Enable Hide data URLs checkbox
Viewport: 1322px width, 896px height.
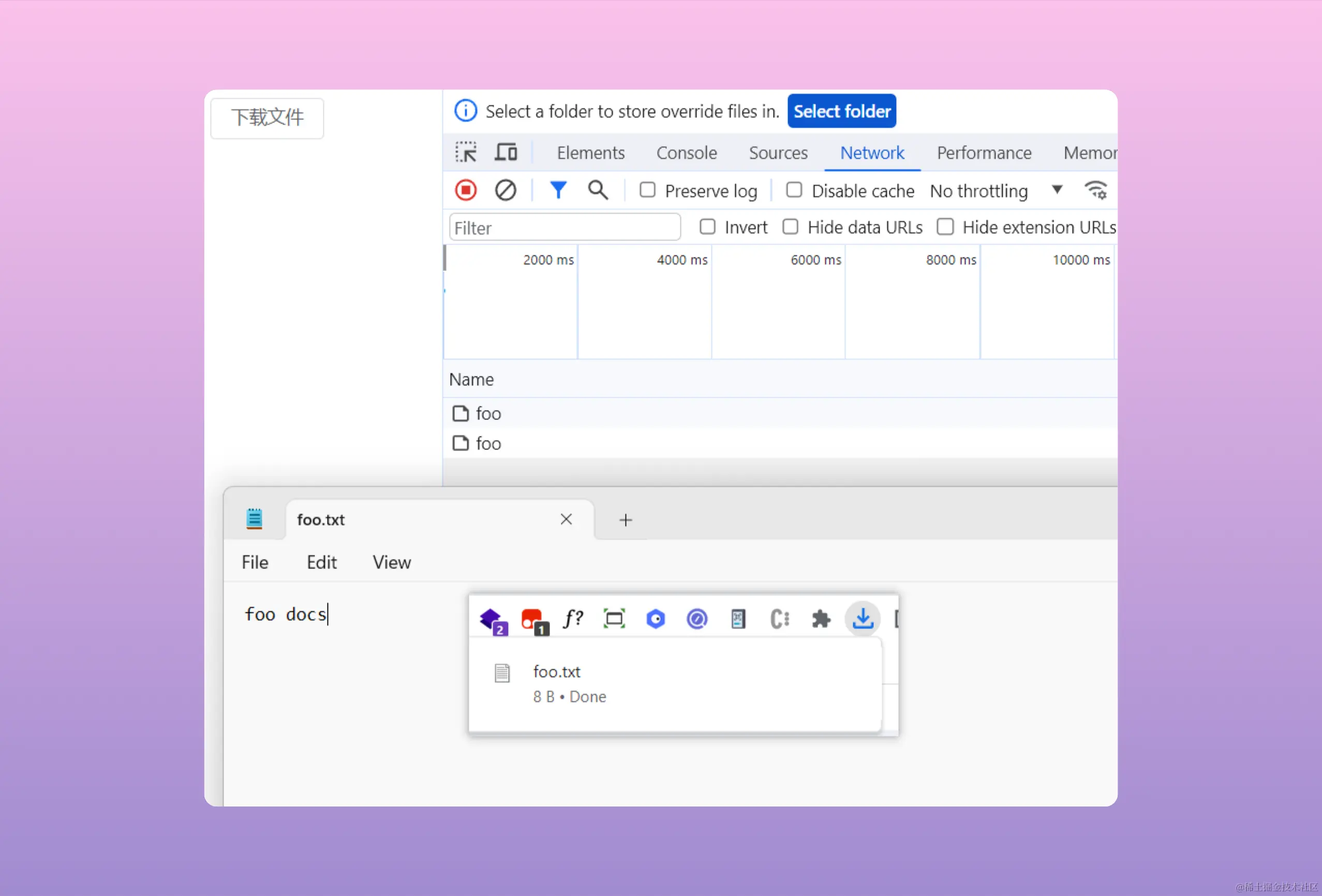[790, 227]
